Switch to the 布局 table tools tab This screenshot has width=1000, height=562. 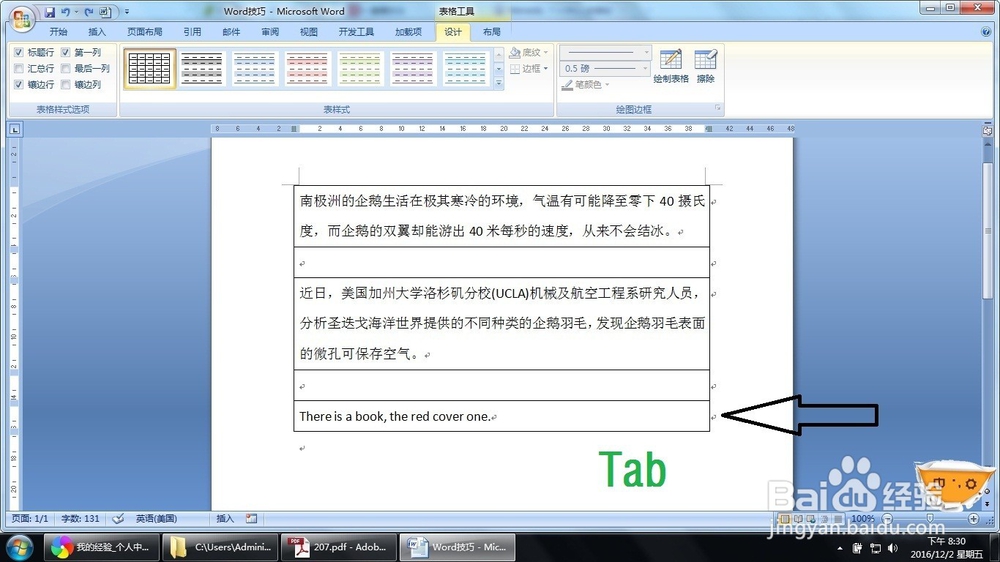point(492,32)
